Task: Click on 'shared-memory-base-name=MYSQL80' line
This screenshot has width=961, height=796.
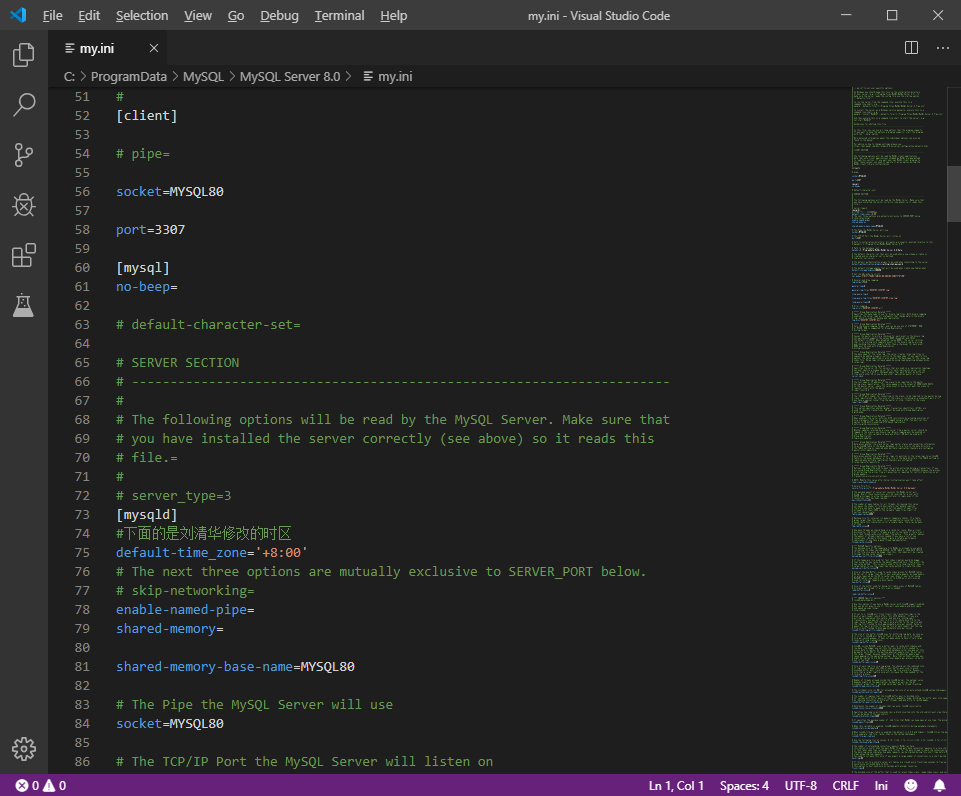Action: [235, 667]
